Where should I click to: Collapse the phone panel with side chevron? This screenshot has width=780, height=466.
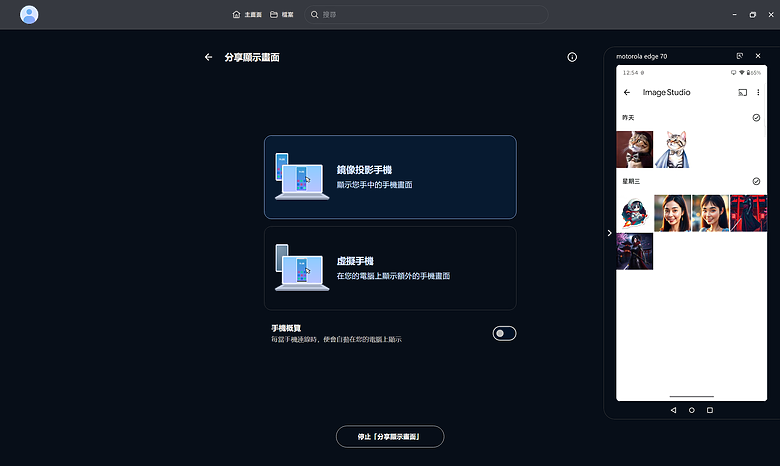(x=609, y=233)
